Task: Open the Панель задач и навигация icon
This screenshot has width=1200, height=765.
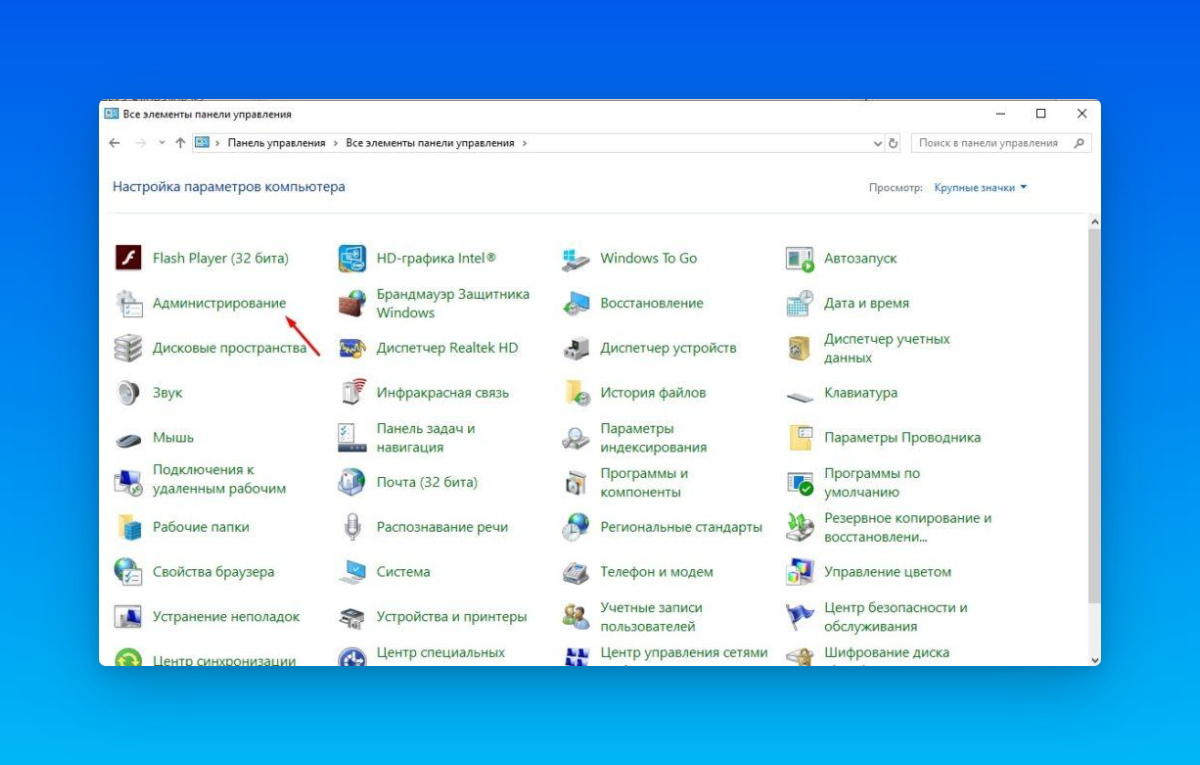Action: point(352,438)
